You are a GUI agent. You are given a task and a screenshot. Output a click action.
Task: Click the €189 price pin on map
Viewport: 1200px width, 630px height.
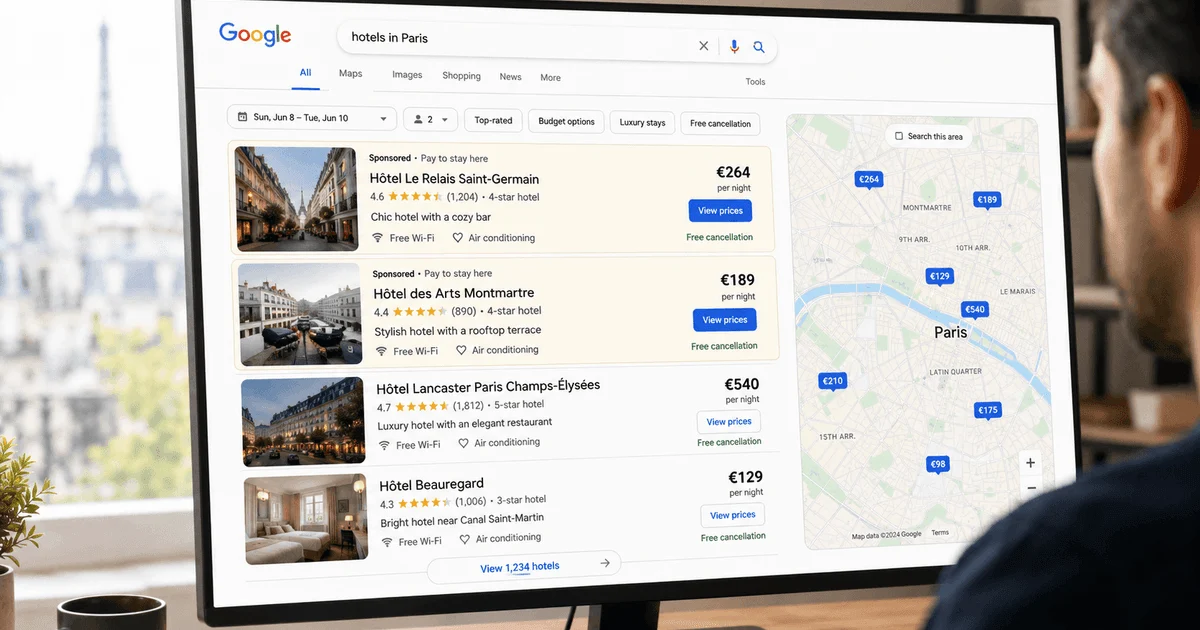coord(988,201)
